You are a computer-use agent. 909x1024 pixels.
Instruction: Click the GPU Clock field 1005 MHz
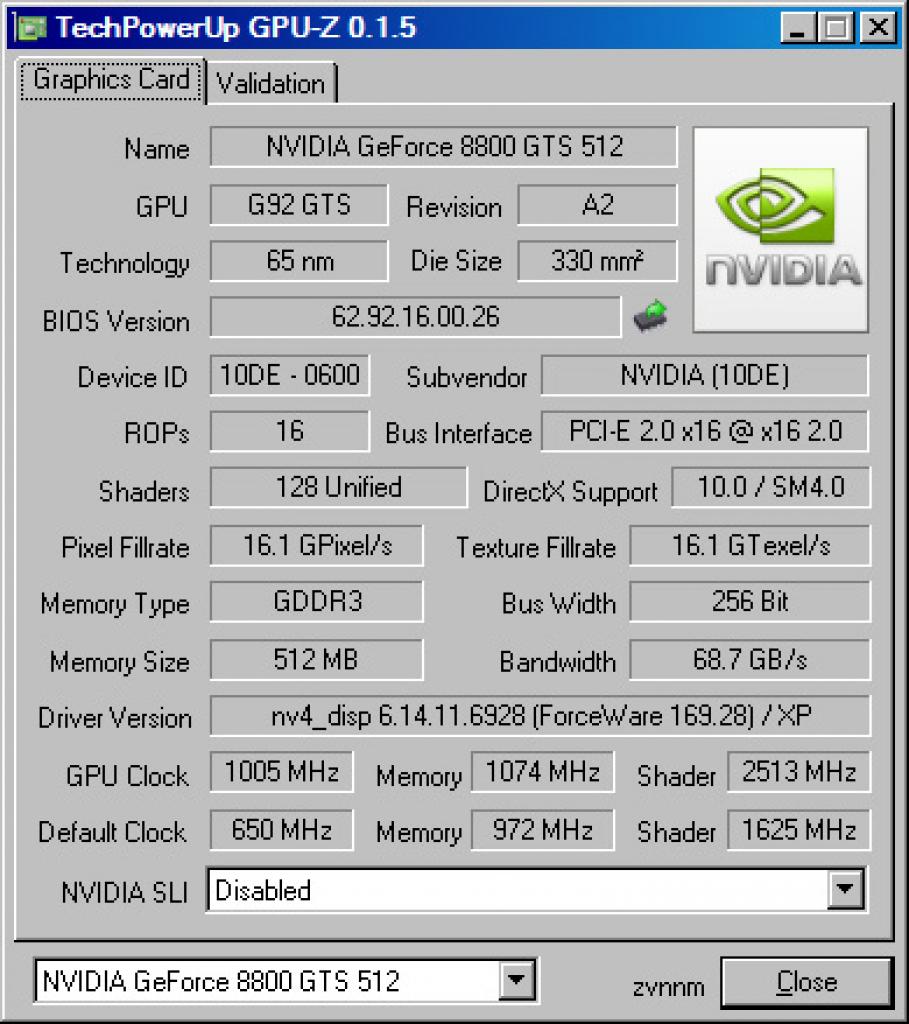pyautogui.click(x=281, y=772)
